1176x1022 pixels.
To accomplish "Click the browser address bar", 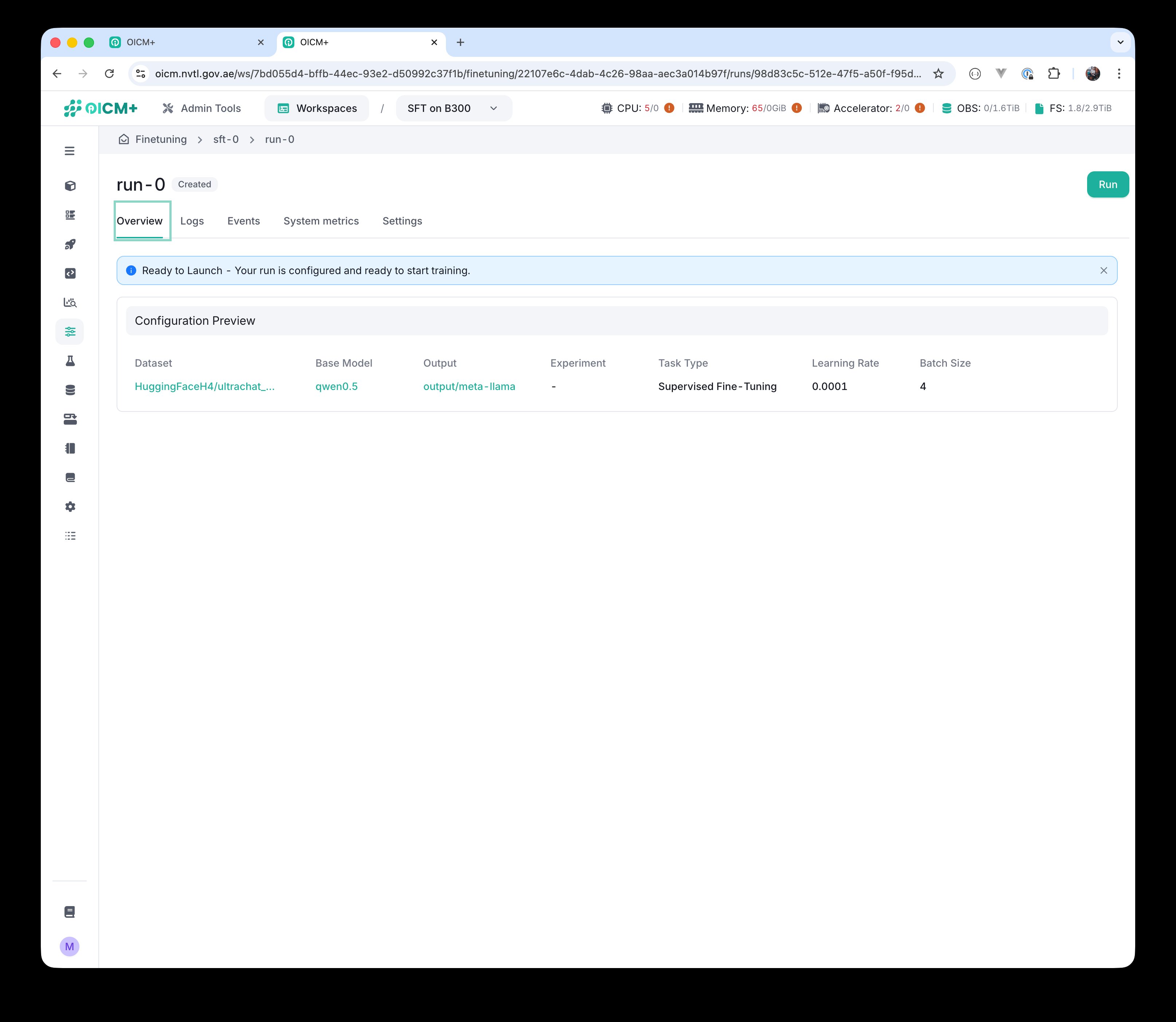I will 538,74.
